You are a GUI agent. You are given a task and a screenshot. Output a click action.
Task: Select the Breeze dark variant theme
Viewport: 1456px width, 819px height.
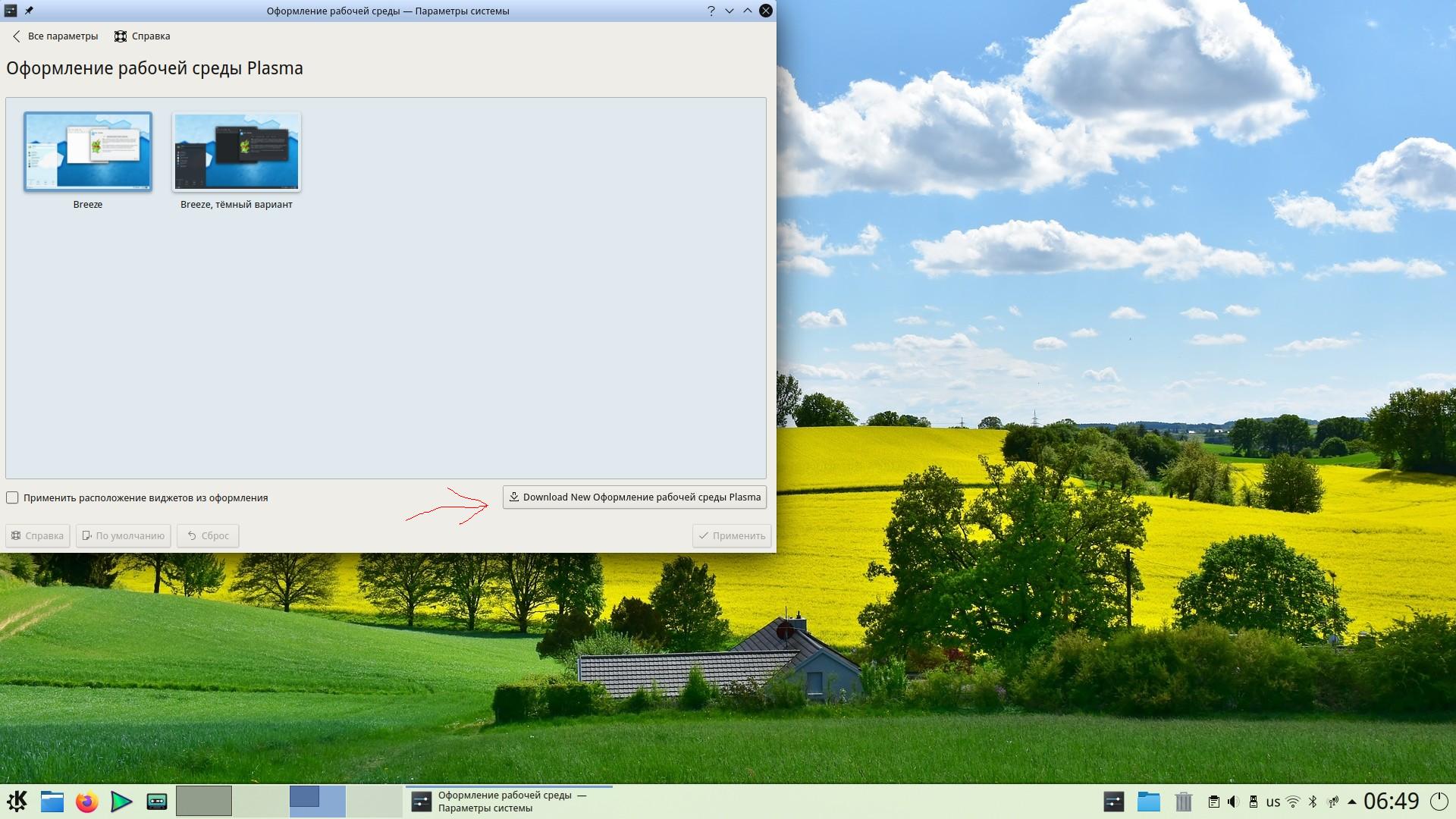tap(237, 152)
